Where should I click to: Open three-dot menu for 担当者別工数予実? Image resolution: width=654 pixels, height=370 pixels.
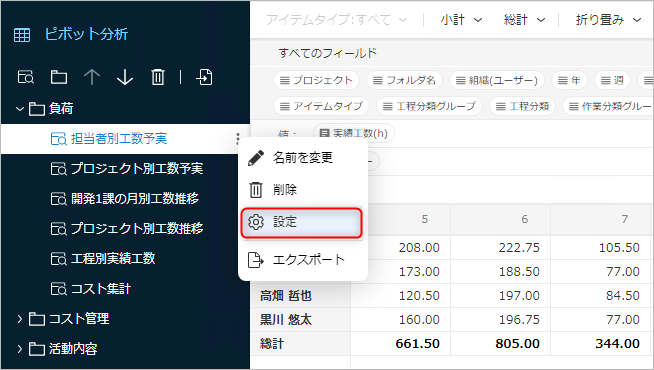click(237, 138)
